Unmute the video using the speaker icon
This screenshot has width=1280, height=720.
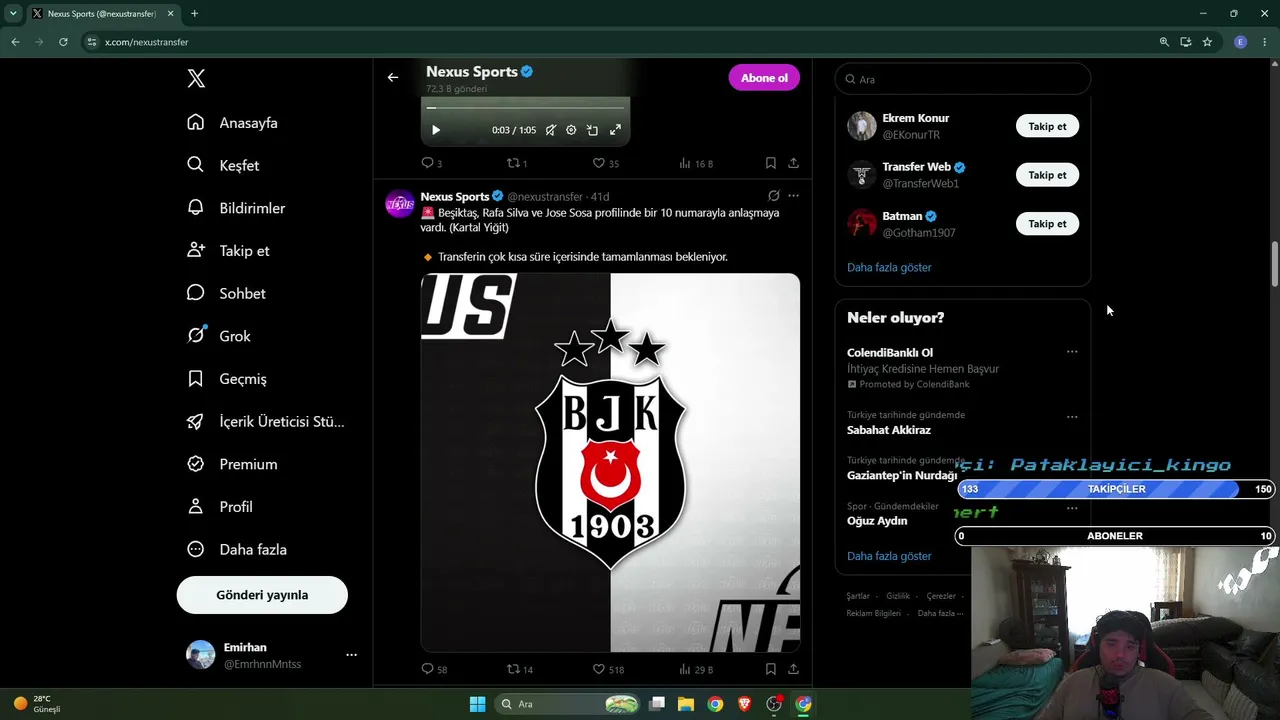pos(550,130)
